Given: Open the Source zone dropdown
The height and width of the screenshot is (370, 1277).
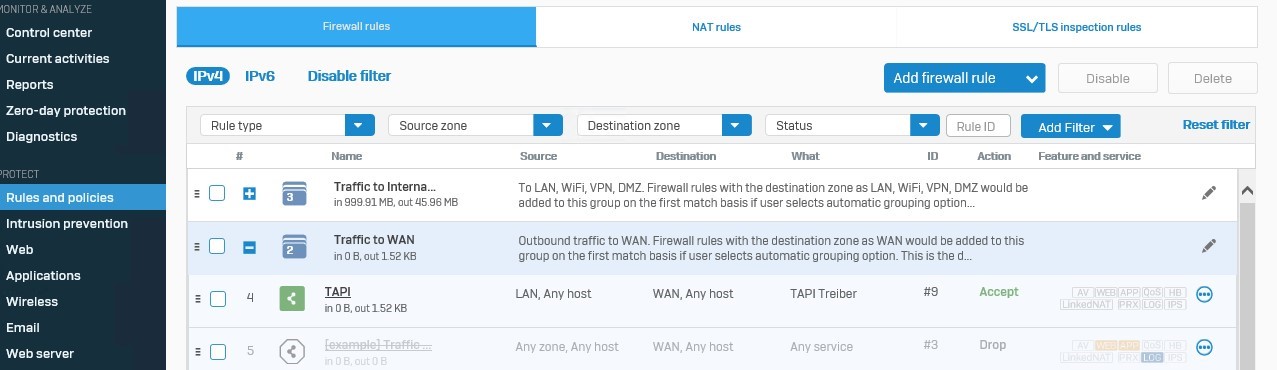Looking at the screenshot, I should coord(475,125).
